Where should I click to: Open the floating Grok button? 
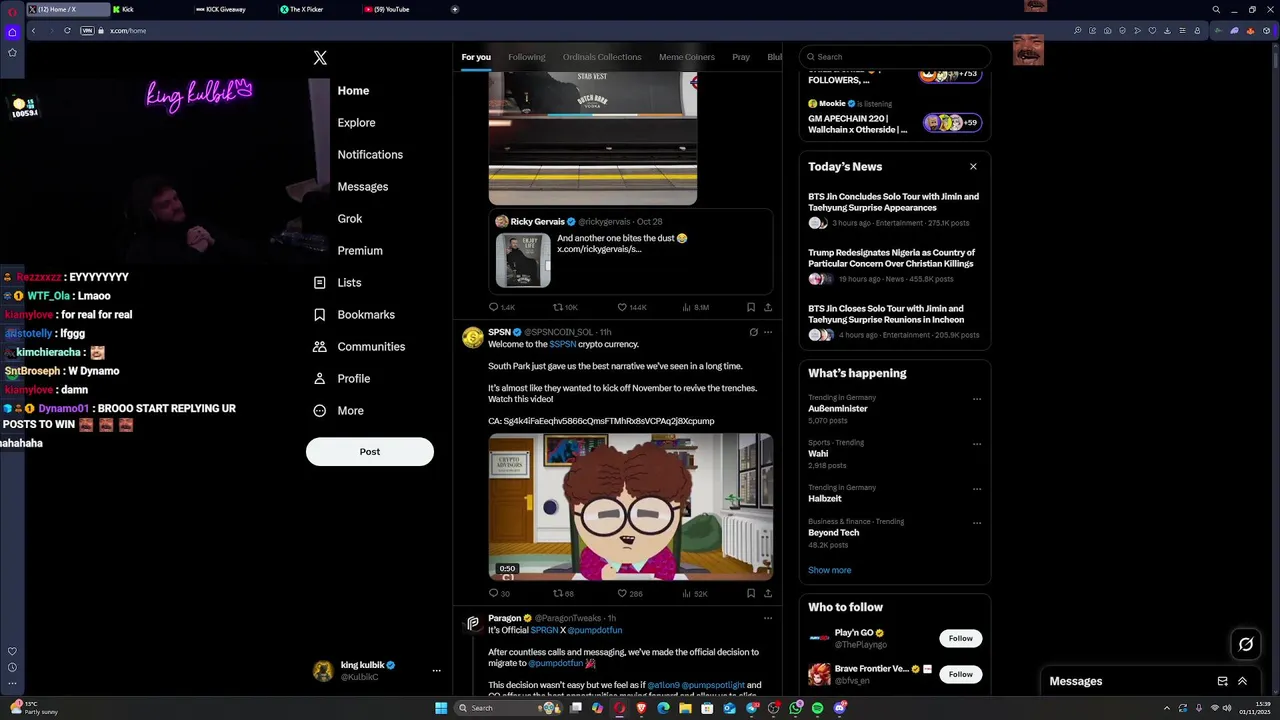tap(1246, 644)
